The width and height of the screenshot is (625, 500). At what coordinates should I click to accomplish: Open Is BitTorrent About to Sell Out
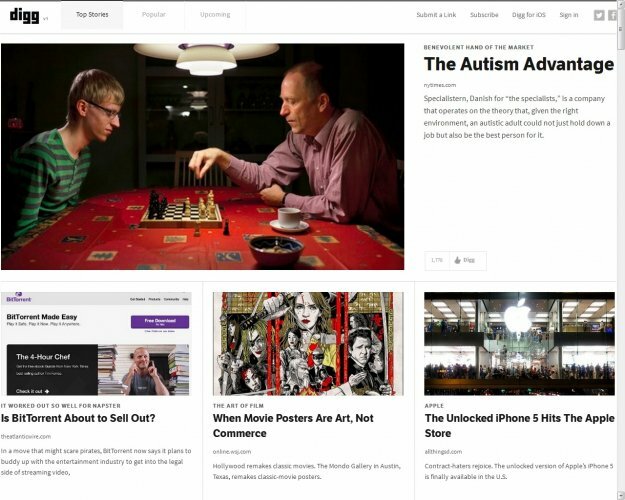coord(78,418)
